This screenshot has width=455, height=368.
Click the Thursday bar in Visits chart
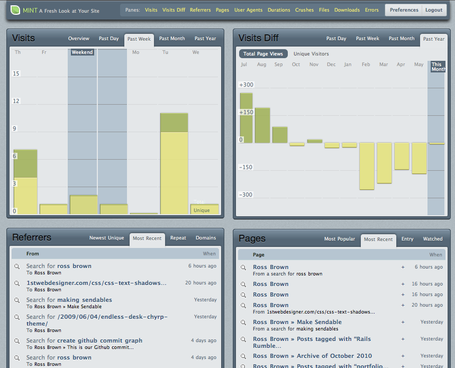[x=25, y=182]
